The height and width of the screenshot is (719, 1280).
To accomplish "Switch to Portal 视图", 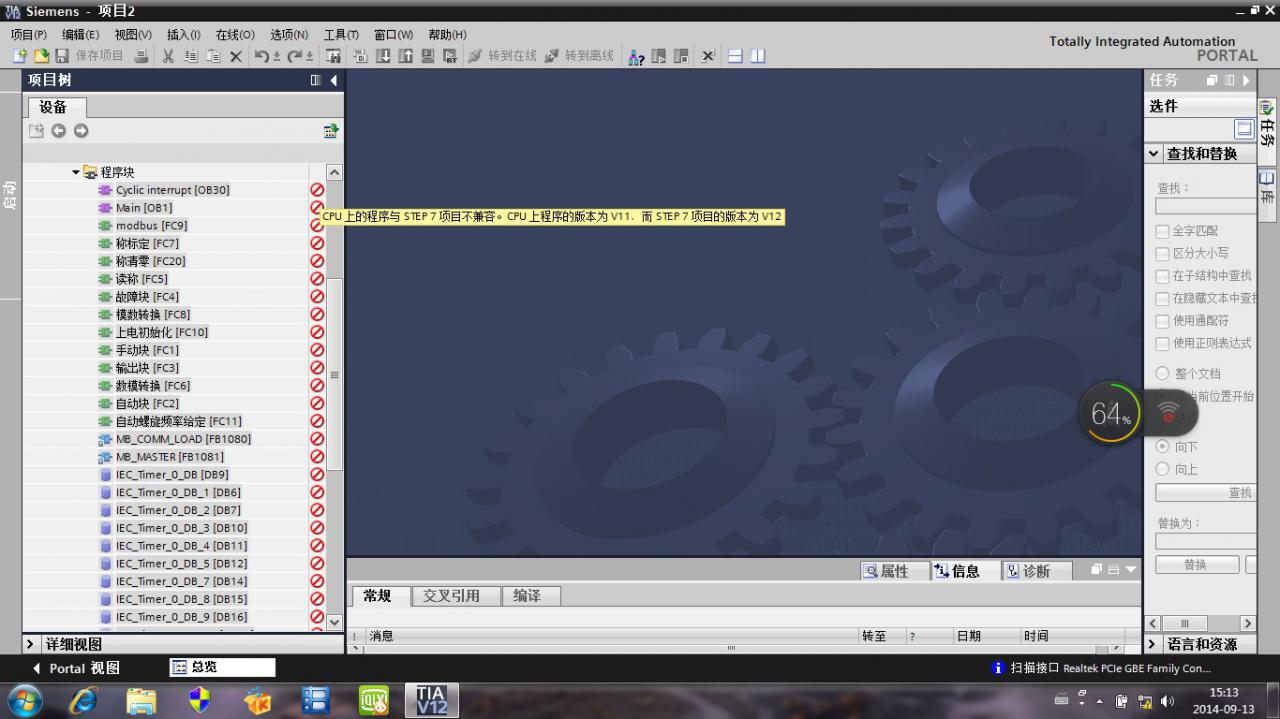I will click(x=76, y=668).
